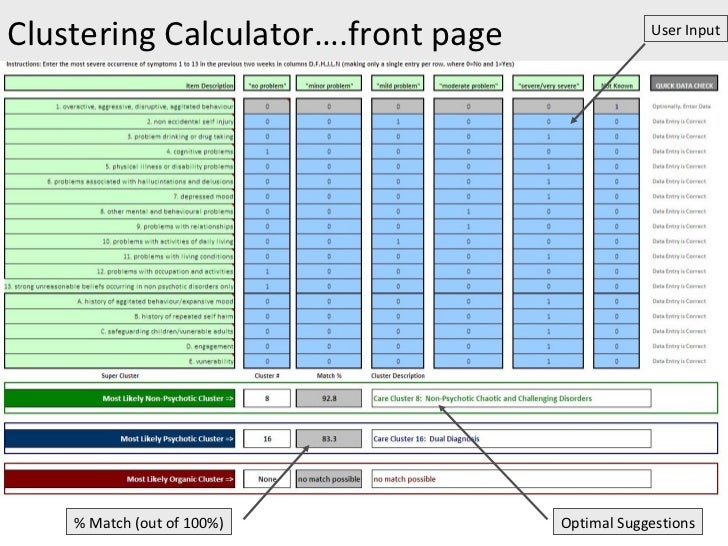Click the 'Optionally, Enter Data' status text

point(681,106)
